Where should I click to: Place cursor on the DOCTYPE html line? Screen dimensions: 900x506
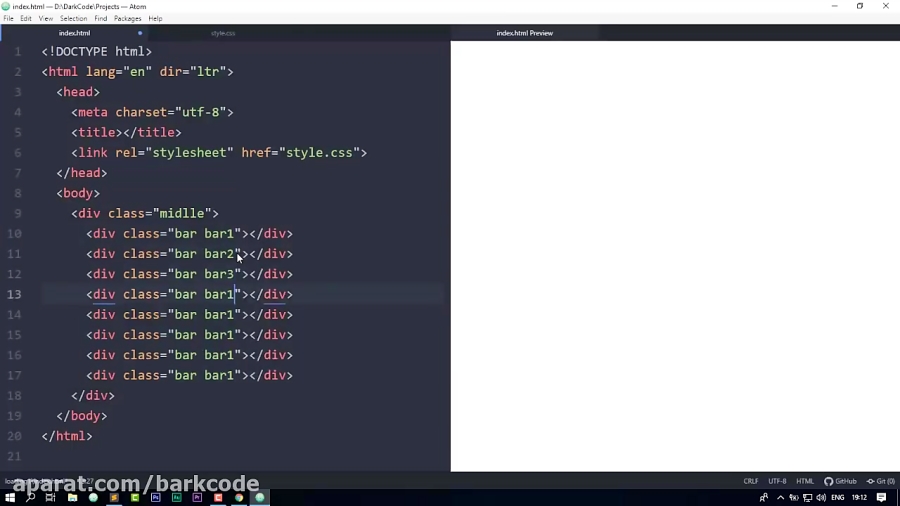coord(96,52)
